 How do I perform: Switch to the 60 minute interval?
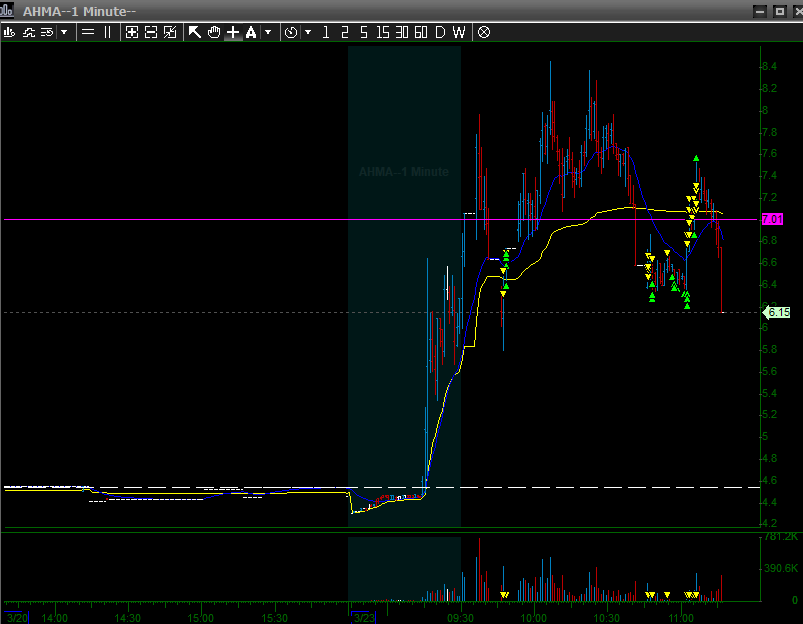click(421, 32)
